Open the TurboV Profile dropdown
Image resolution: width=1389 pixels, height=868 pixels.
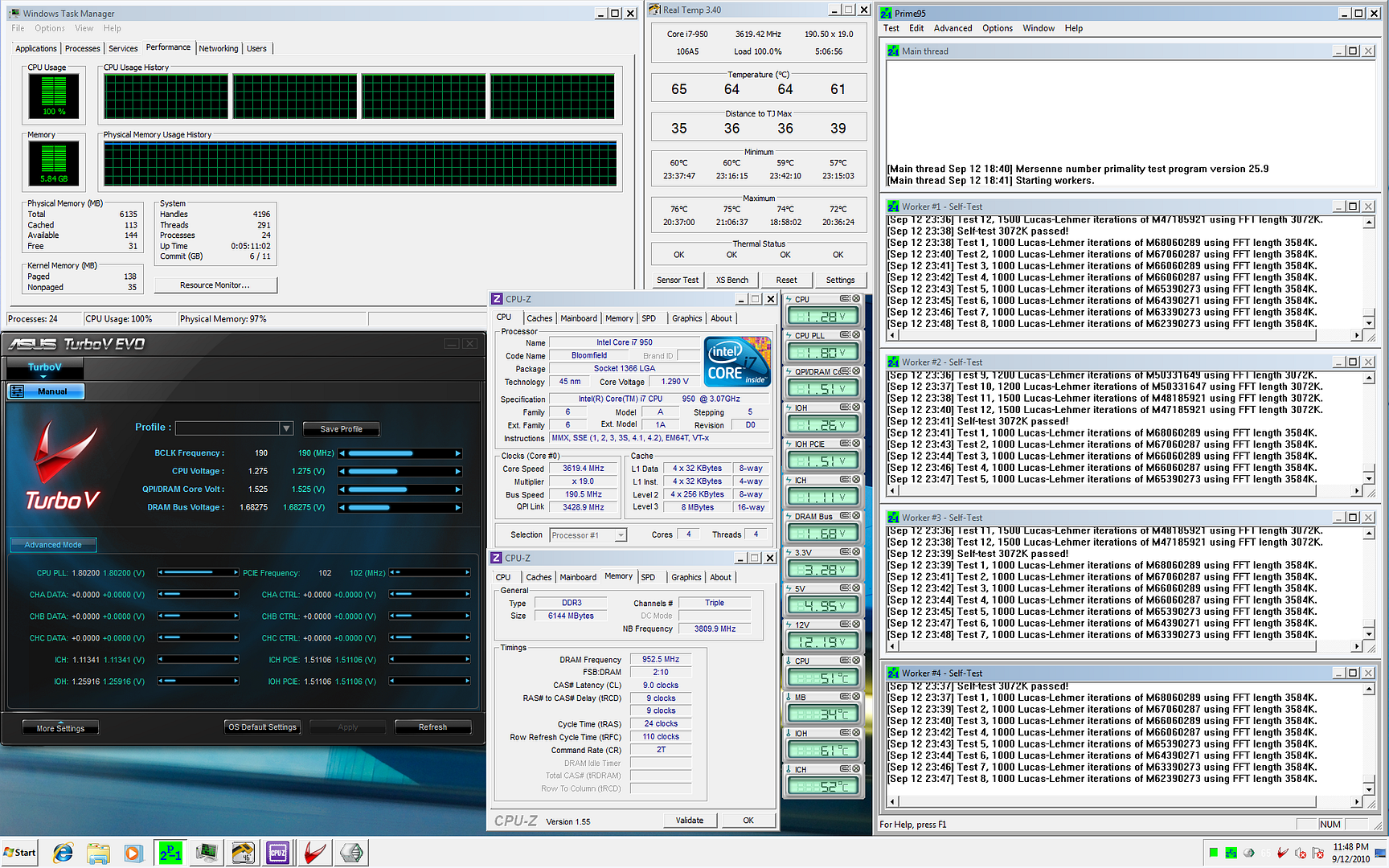286,428
